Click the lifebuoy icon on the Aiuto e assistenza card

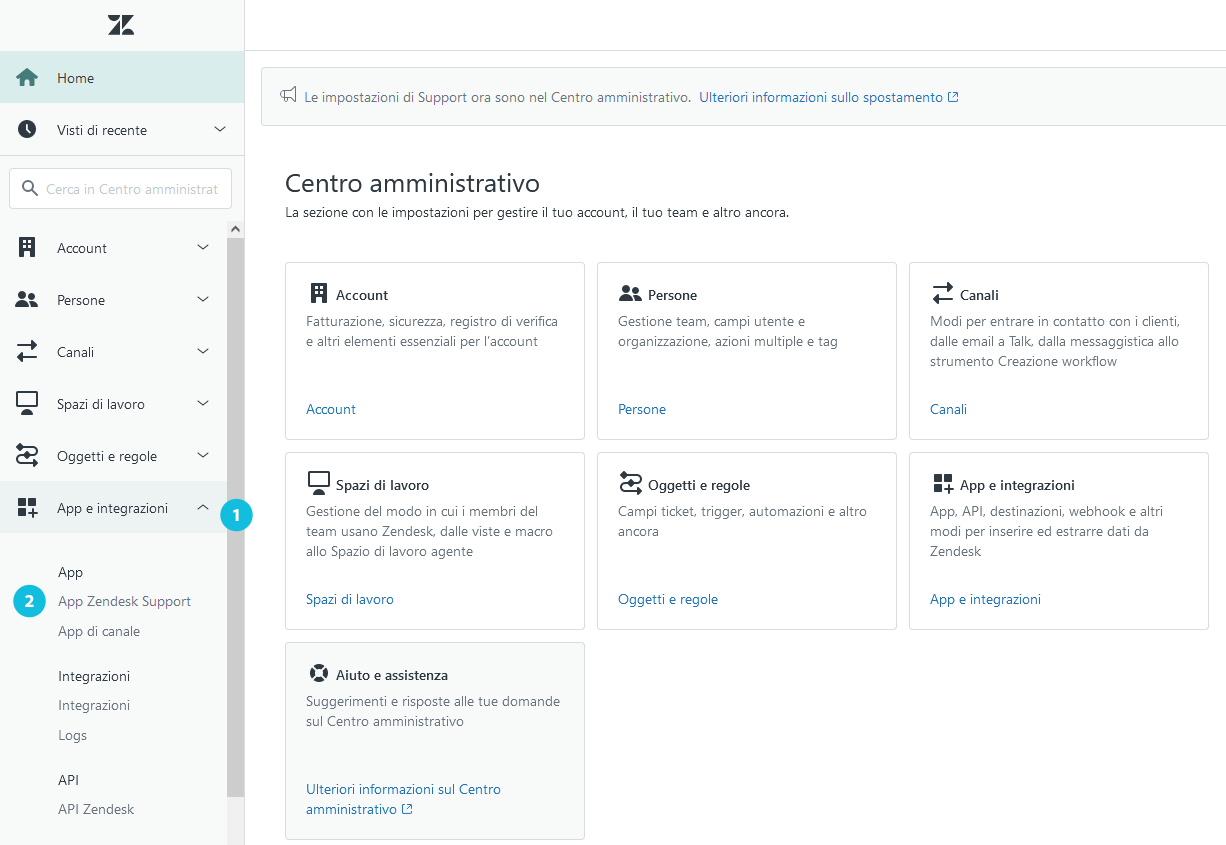coord(319,674)
